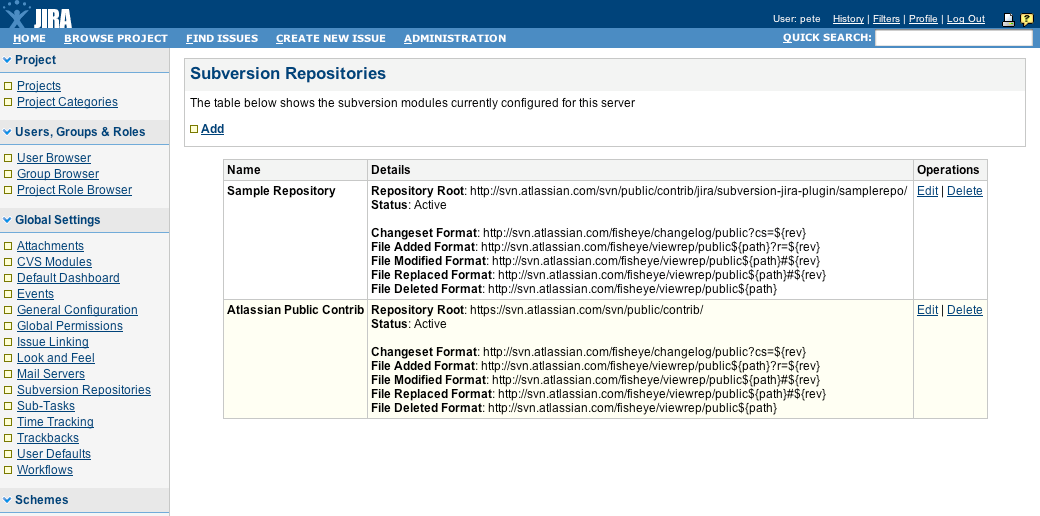Screen dimensions: 1040x516
Task: Open the help icon in header
Action: pos(1027,19)
